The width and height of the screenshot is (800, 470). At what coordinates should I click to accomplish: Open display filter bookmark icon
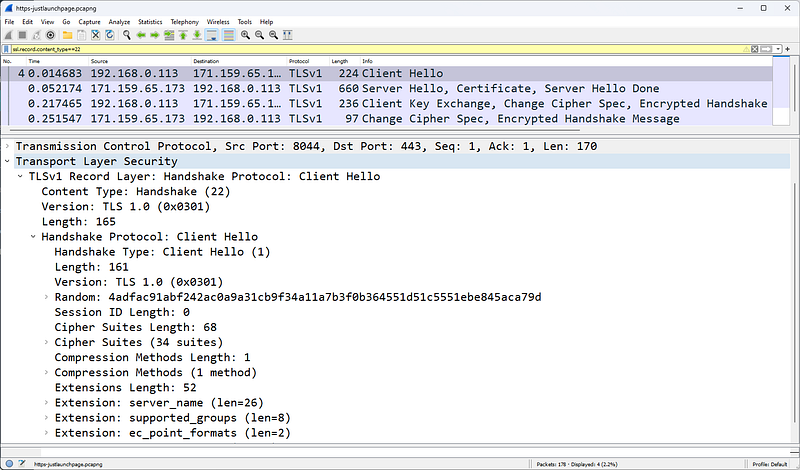point(6,49)
